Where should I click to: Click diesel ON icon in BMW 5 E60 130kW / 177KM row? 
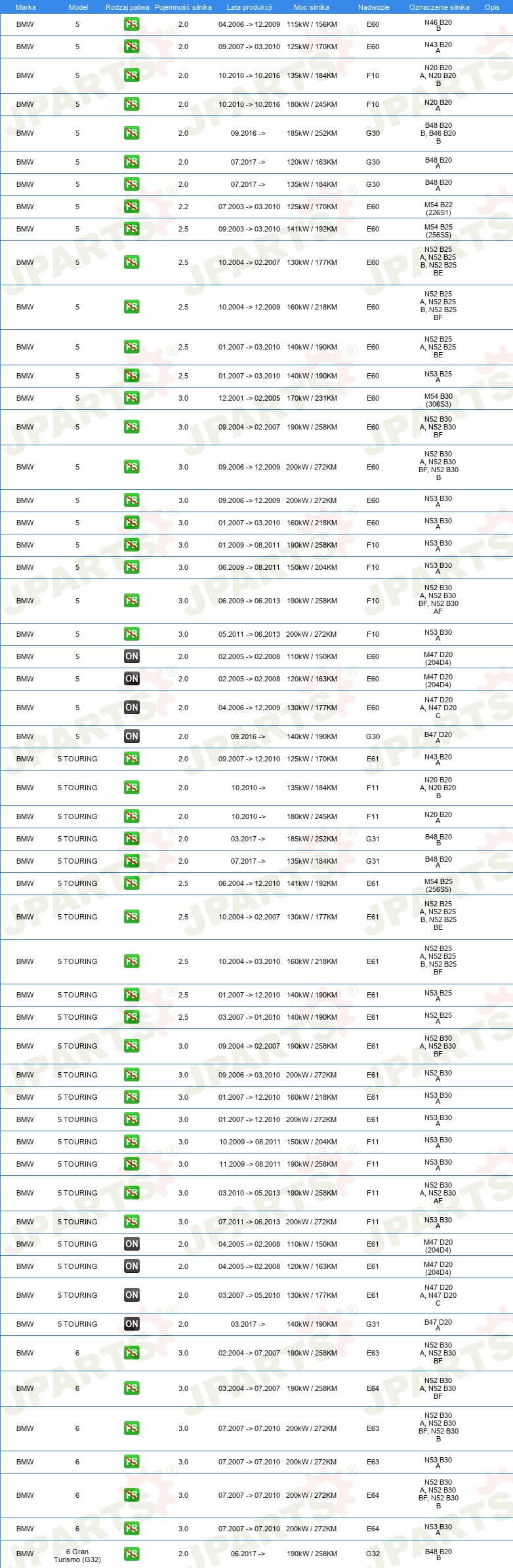coord(132,708)
